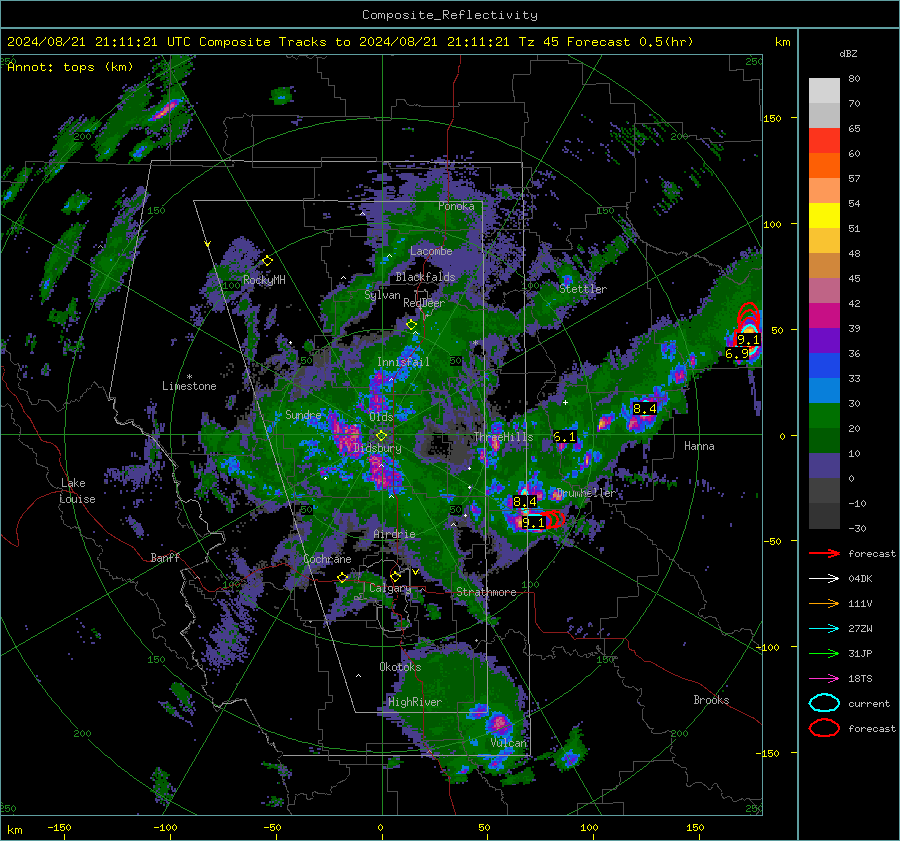Click the RedDeer city label
The height and width of the screenshot is (841, 900).
pos(424,303)
